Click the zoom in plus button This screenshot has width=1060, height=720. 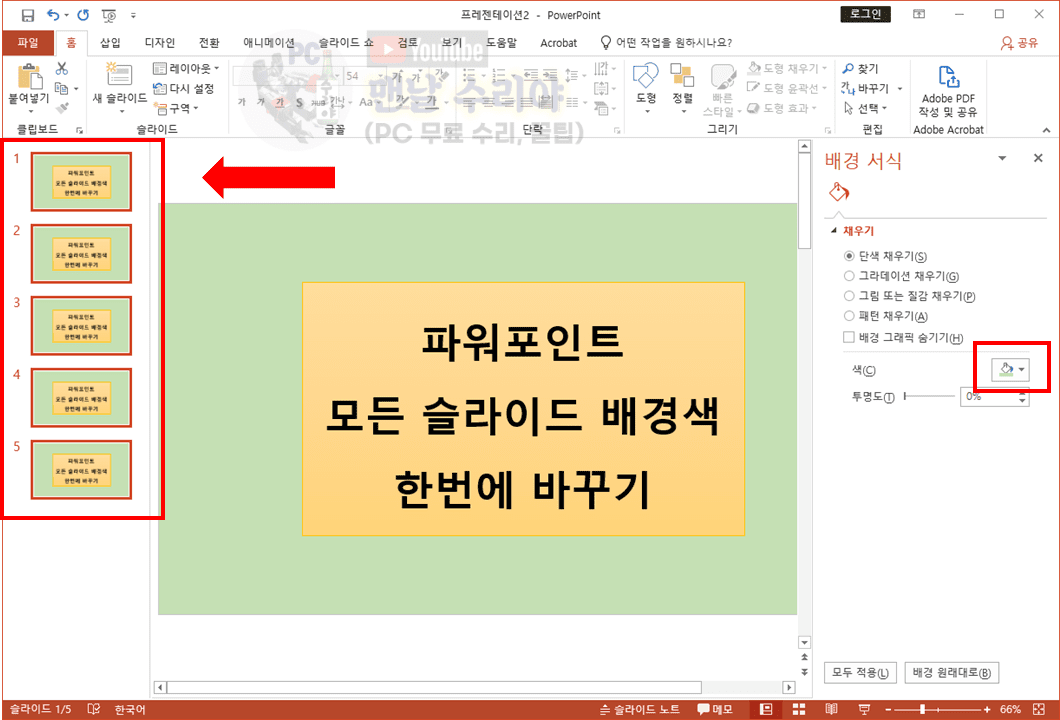[x=987, y=709]
